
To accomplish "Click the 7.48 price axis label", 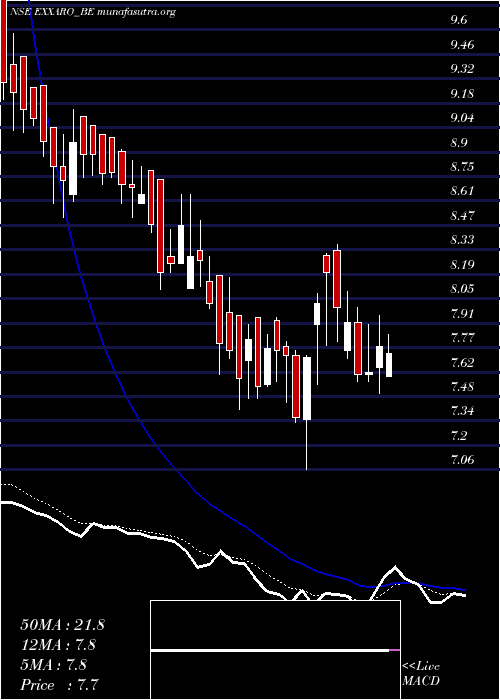I will point(462,387).
